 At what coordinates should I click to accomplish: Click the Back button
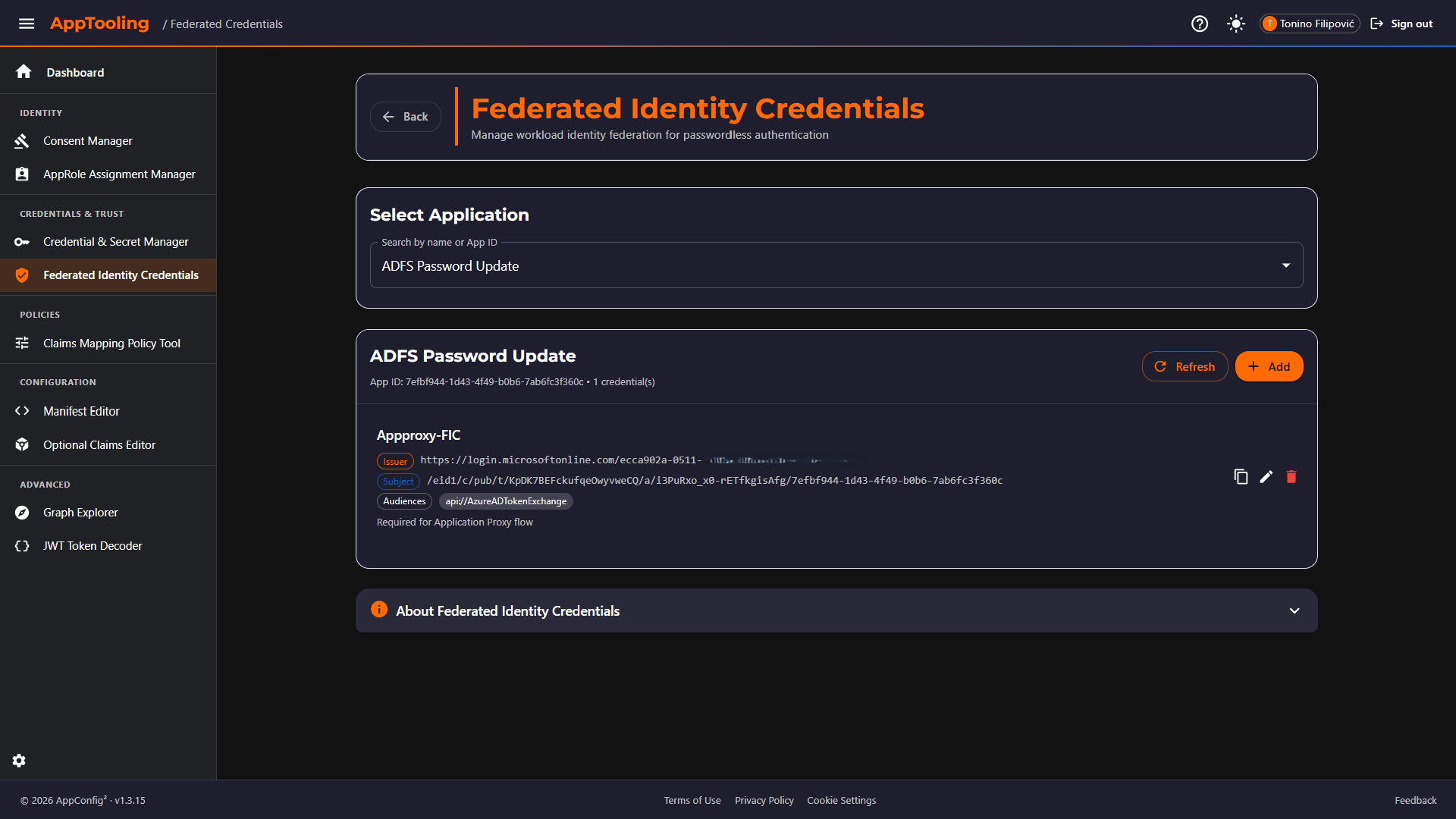[x=406, y=117]
